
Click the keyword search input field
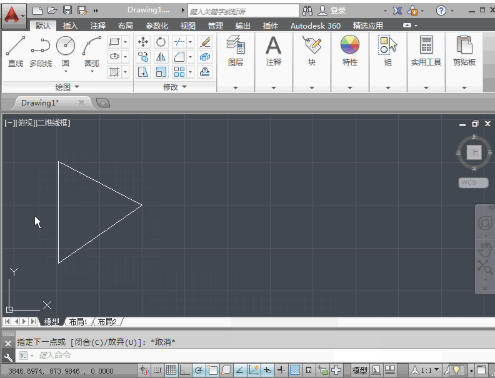(243, 11)
